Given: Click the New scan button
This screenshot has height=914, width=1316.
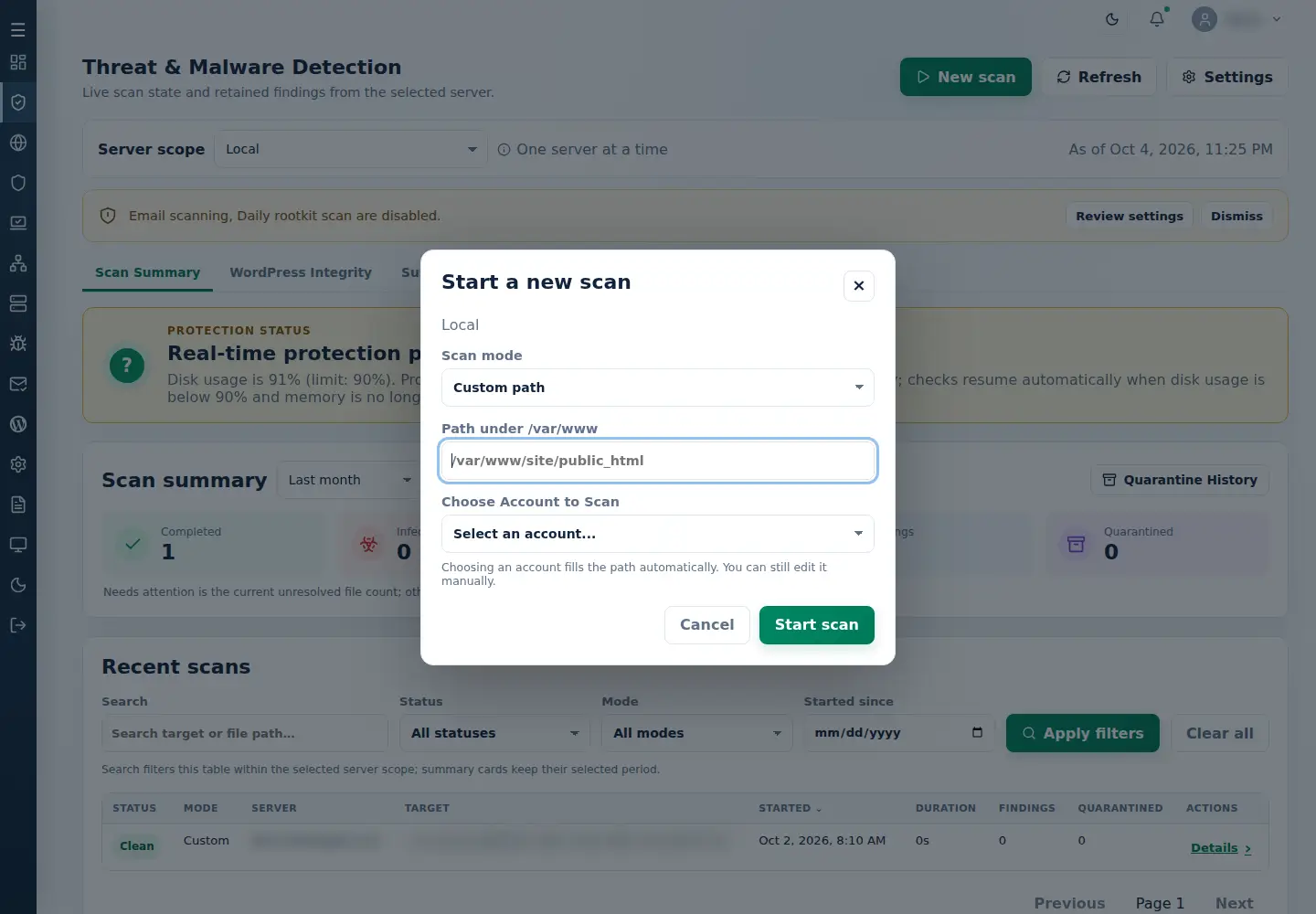Looking at the screenshot, I should (x=966, y=77).
